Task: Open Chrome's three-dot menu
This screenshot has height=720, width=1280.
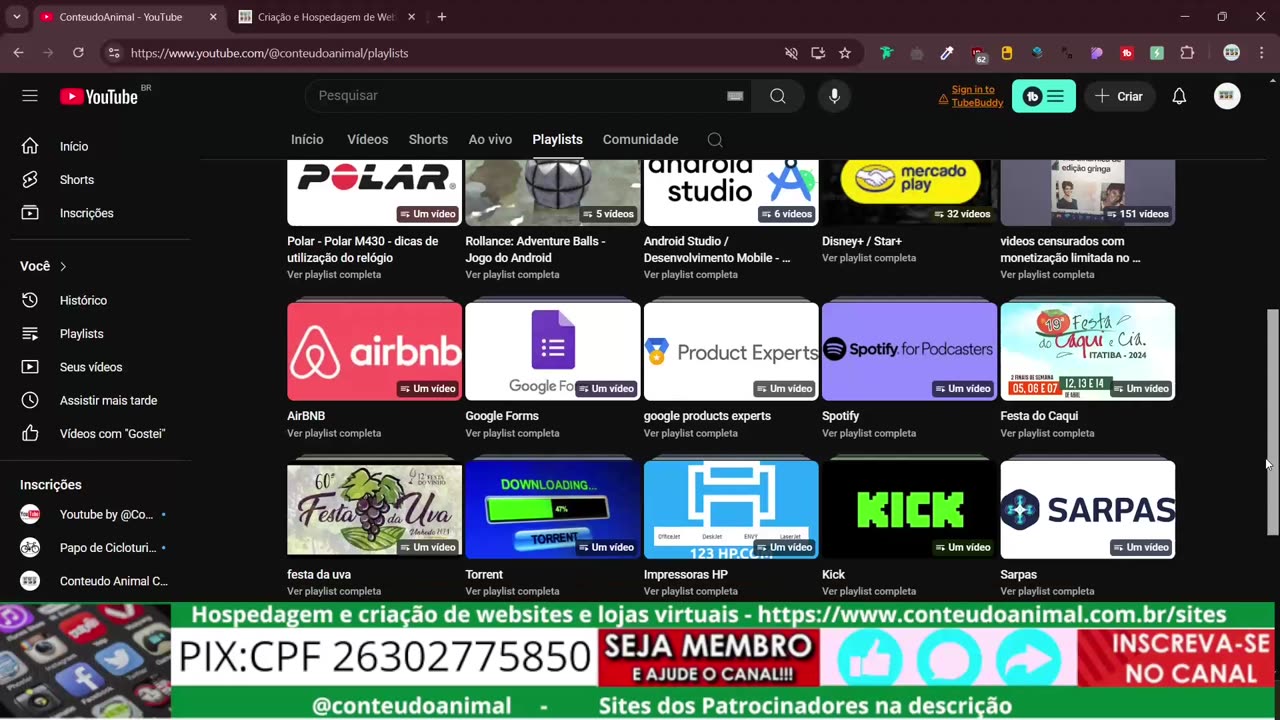Action: click(1261, 53)
